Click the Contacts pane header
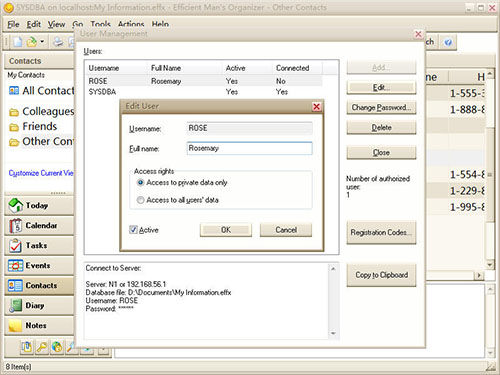The height and width of the screenshot is (375, 500). (x=39, y=61)
